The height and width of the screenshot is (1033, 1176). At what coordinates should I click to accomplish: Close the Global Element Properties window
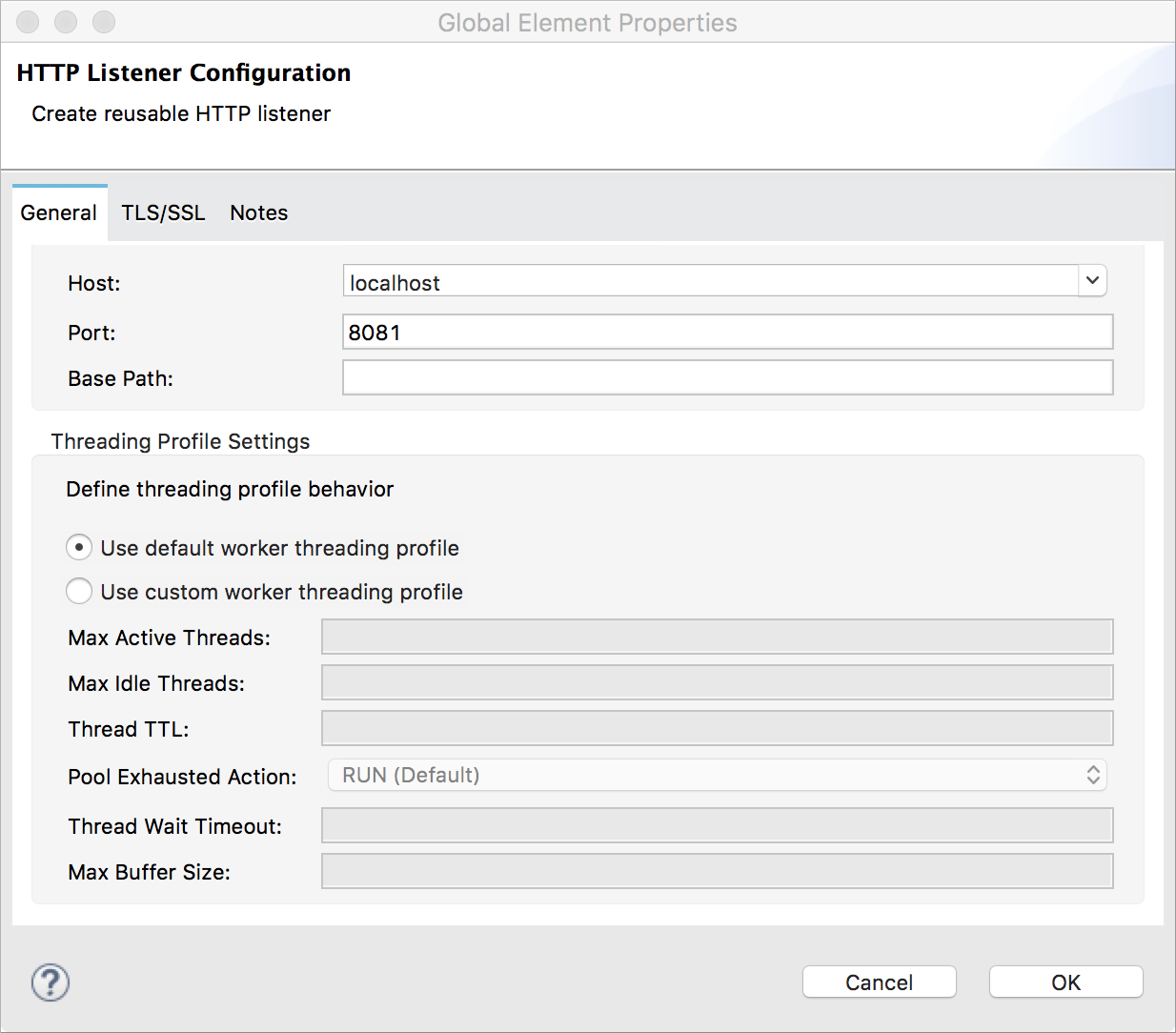pyautogui.click(x=29, y=22)
